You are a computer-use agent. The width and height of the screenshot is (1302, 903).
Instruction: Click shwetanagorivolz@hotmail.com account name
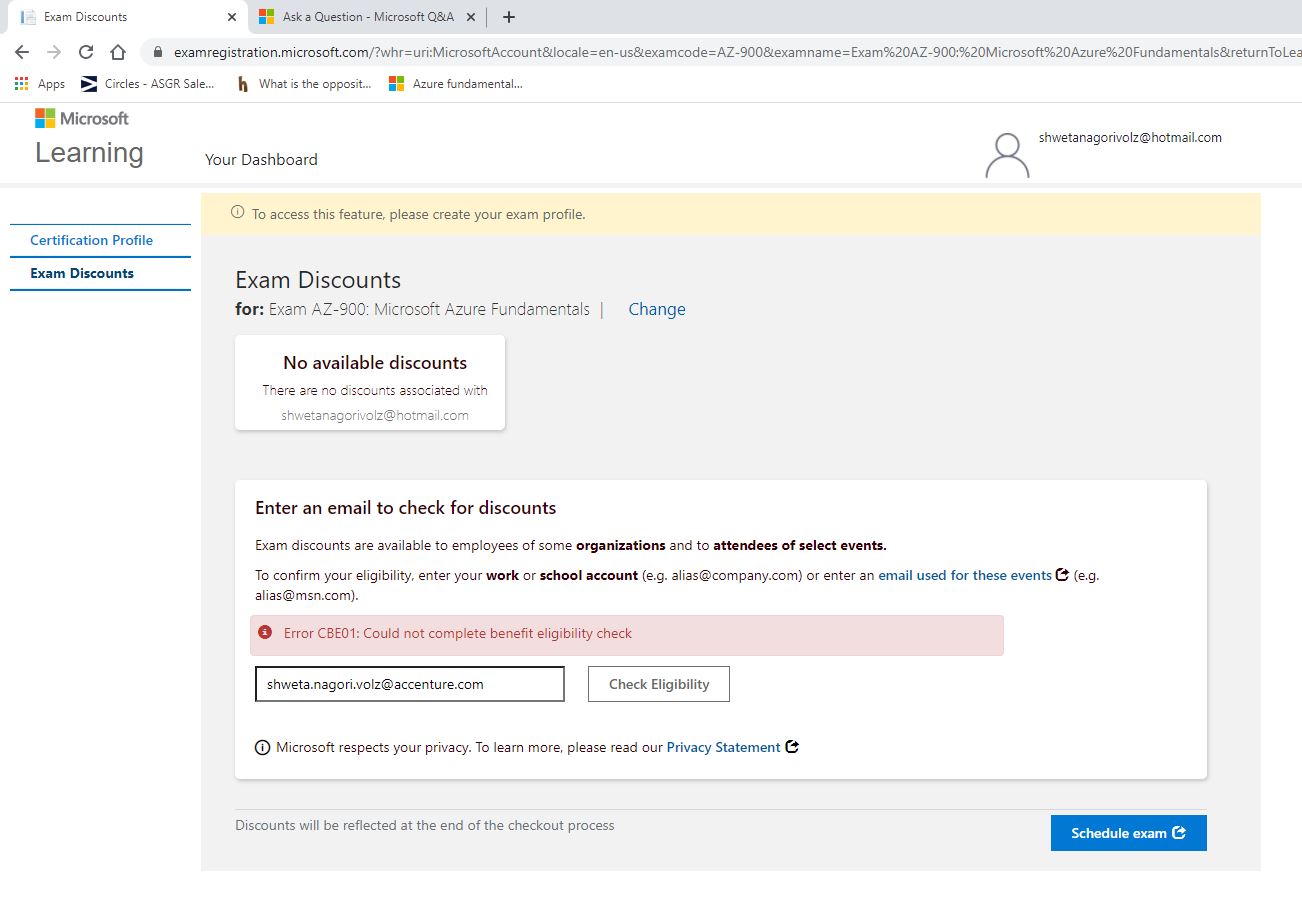click(x=1130, y=138)
